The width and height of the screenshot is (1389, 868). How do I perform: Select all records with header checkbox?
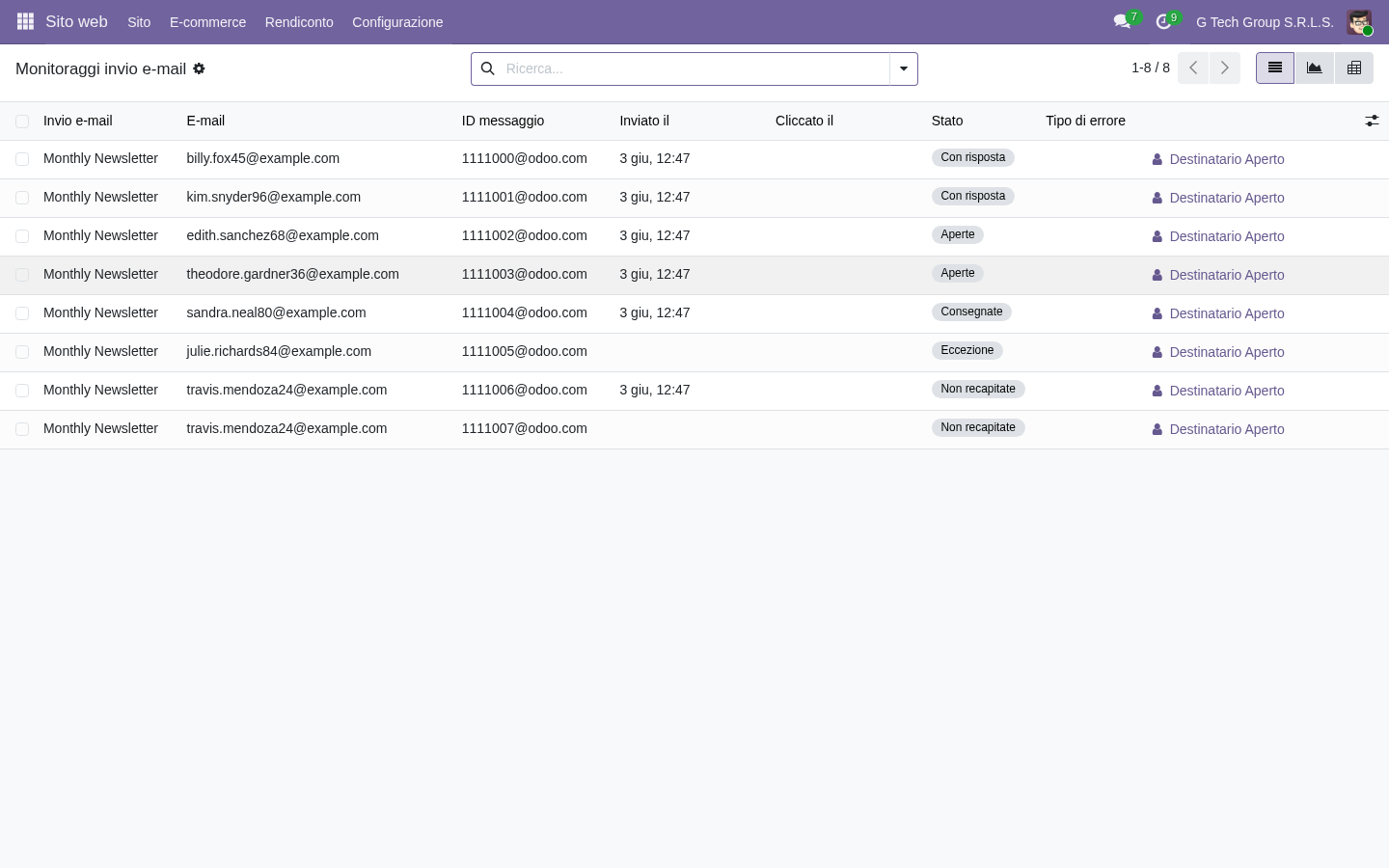pos(22,122)
